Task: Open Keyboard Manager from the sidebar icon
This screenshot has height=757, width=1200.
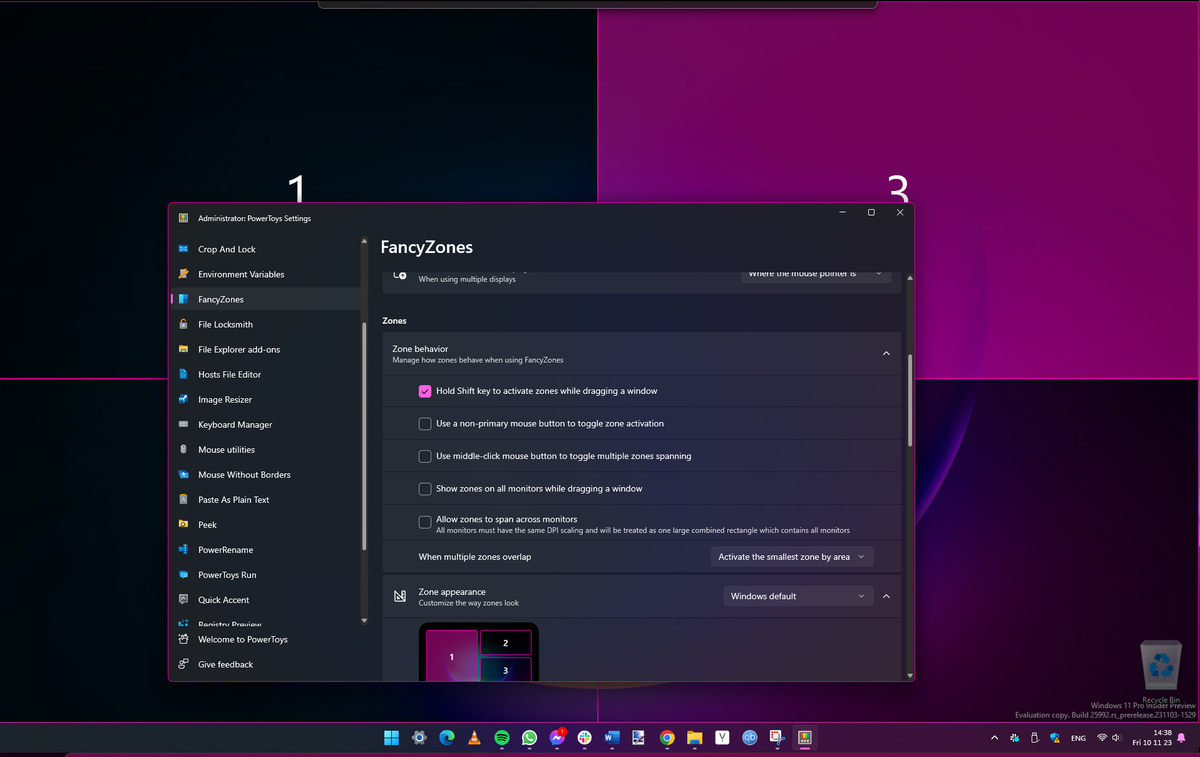Action: [186, 424]
